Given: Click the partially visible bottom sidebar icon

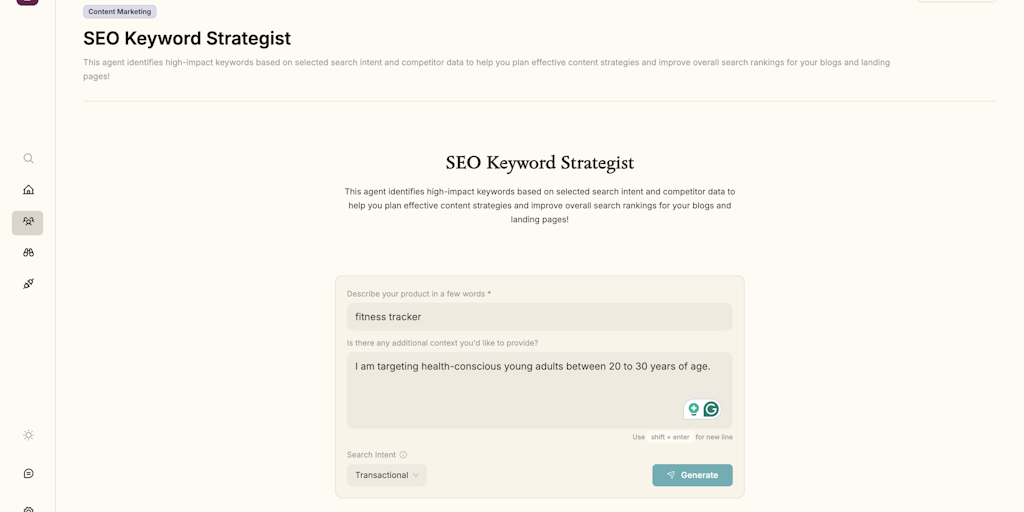Looking at the screenshot, I should coord(28,509).
